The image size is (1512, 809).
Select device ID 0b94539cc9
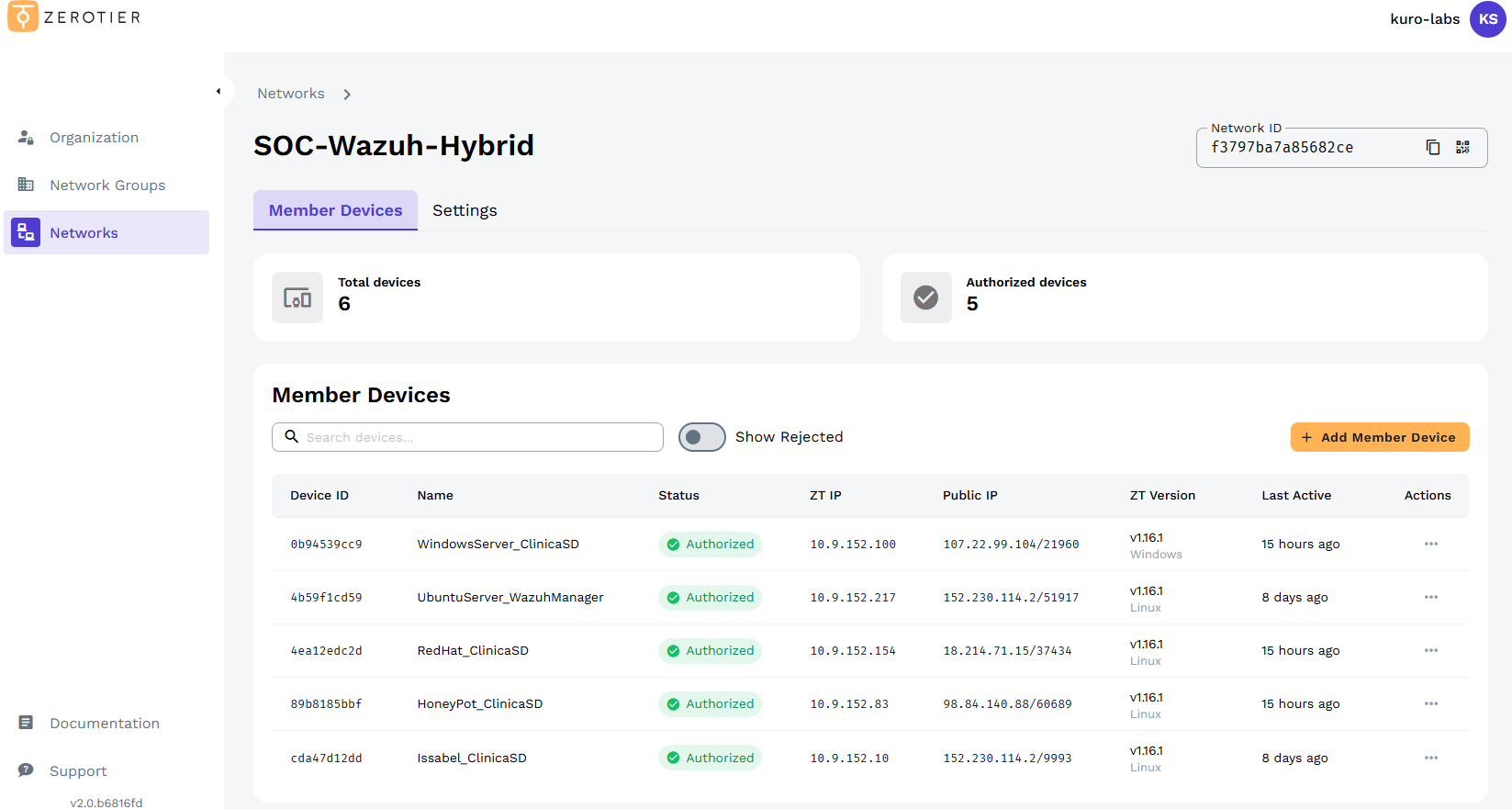coord(326,545)
